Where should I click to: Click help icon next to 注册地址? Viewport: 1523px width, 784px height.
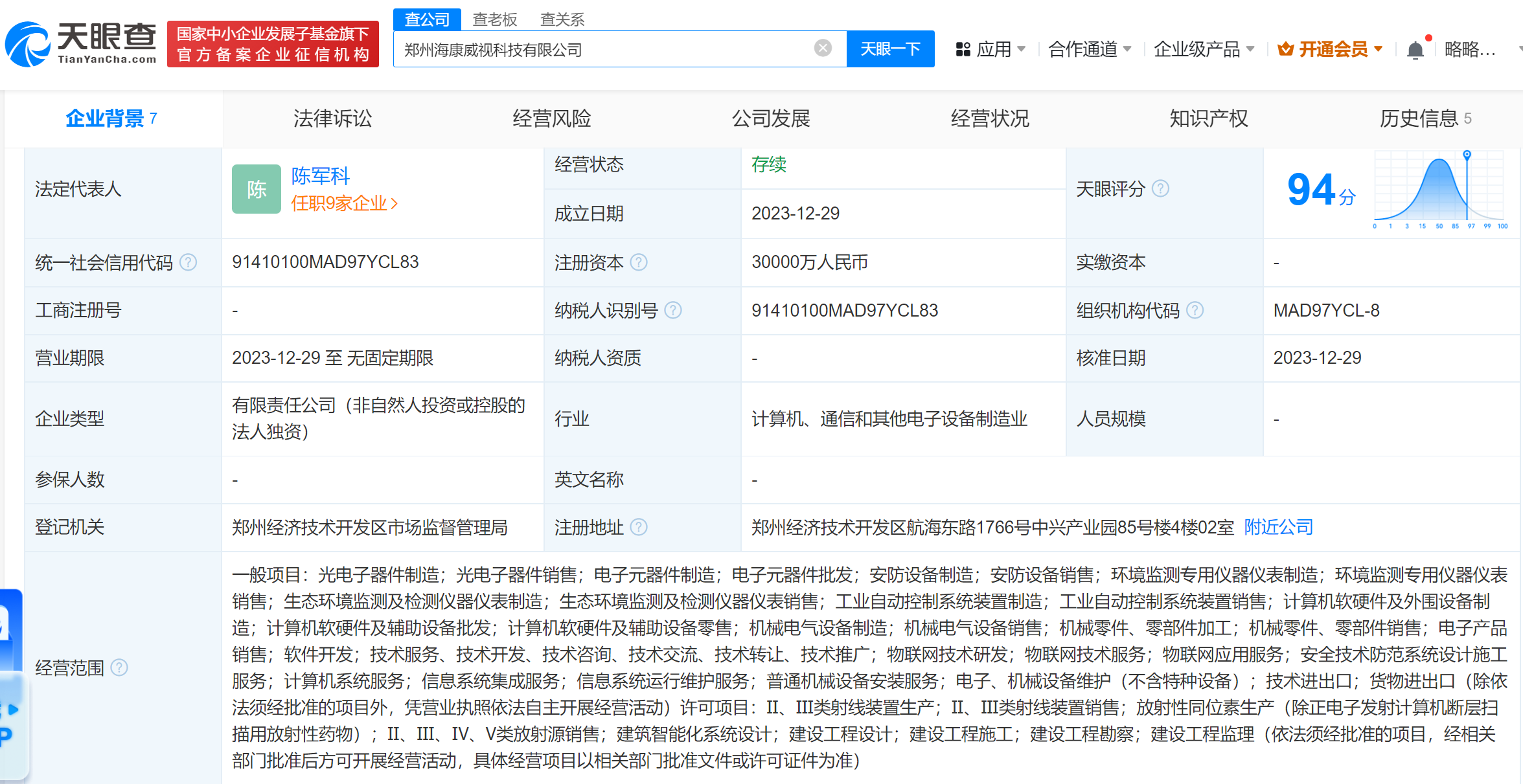(x=639, y=527)
